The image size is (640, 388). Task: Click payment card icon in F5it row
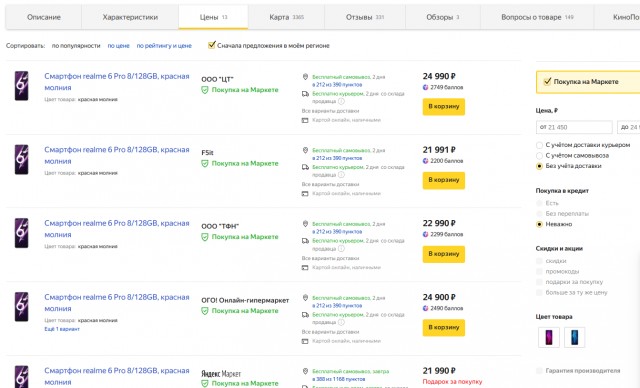[305, 194]
